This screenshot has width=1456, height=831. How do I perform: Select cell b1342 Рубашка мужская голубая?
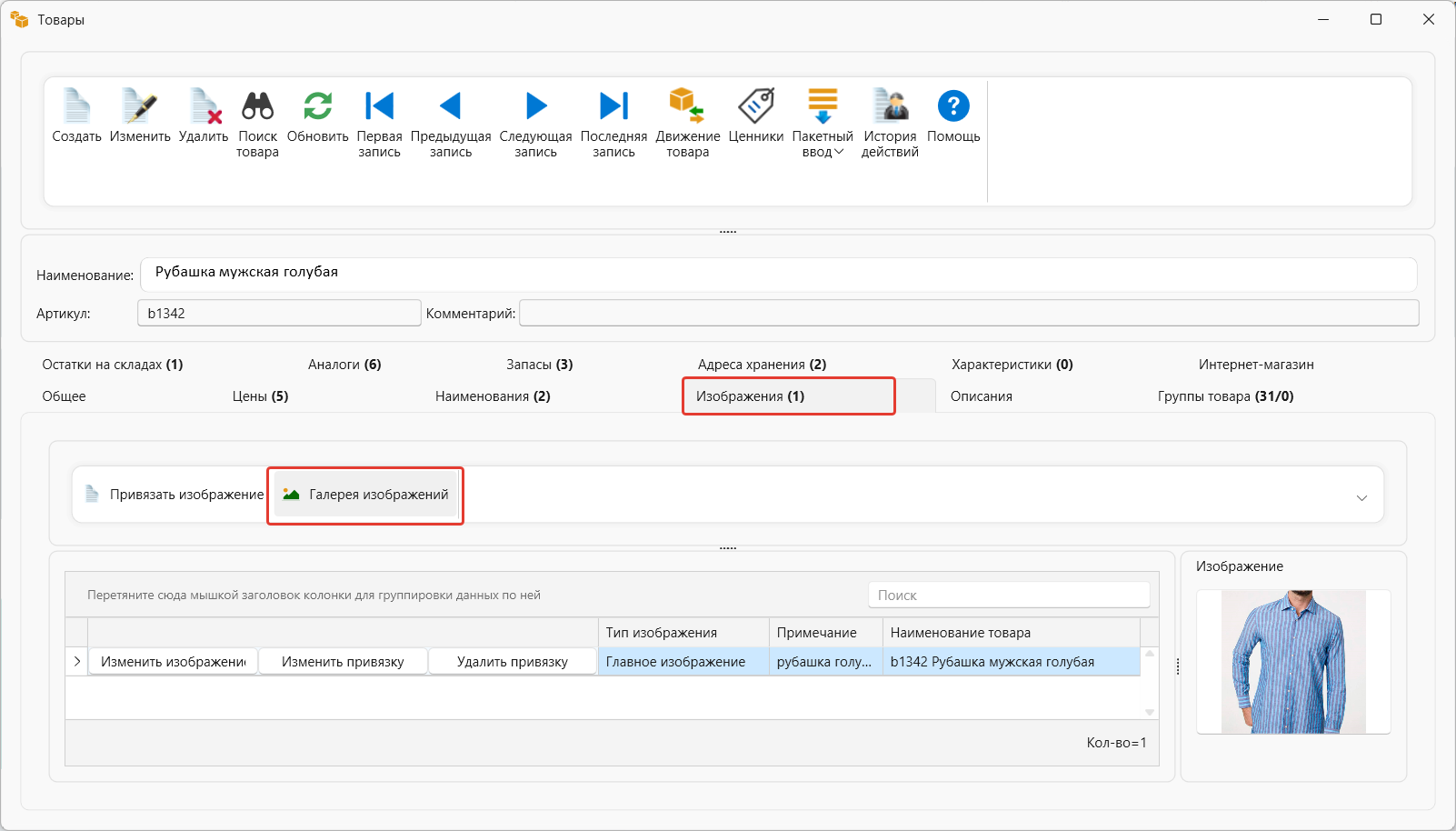coord(1012,662)
